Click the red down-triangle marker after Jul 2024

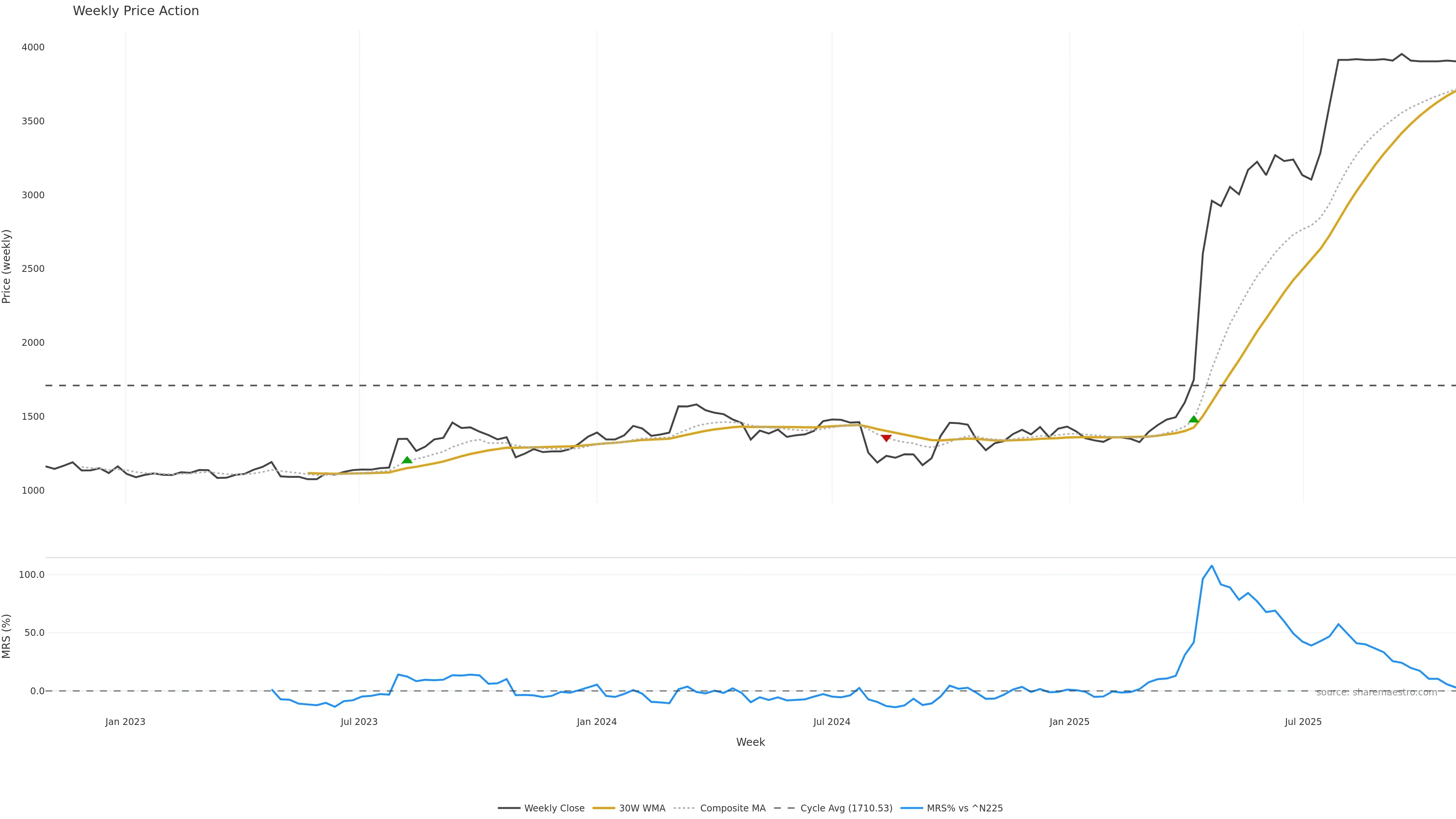(886, 438)
